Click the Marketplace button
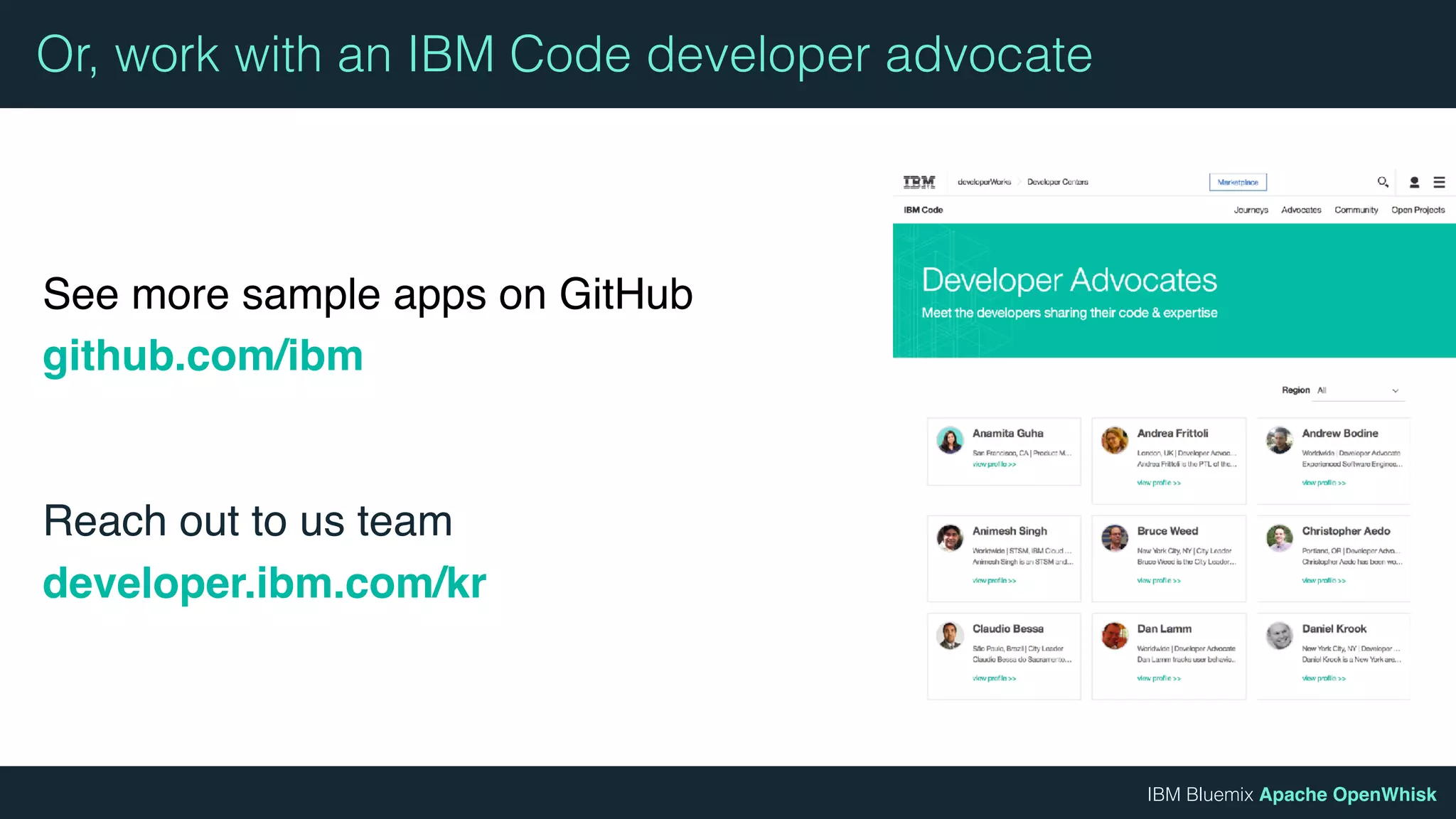Viewport: 1456px width, 819px height. [1238, 182]
